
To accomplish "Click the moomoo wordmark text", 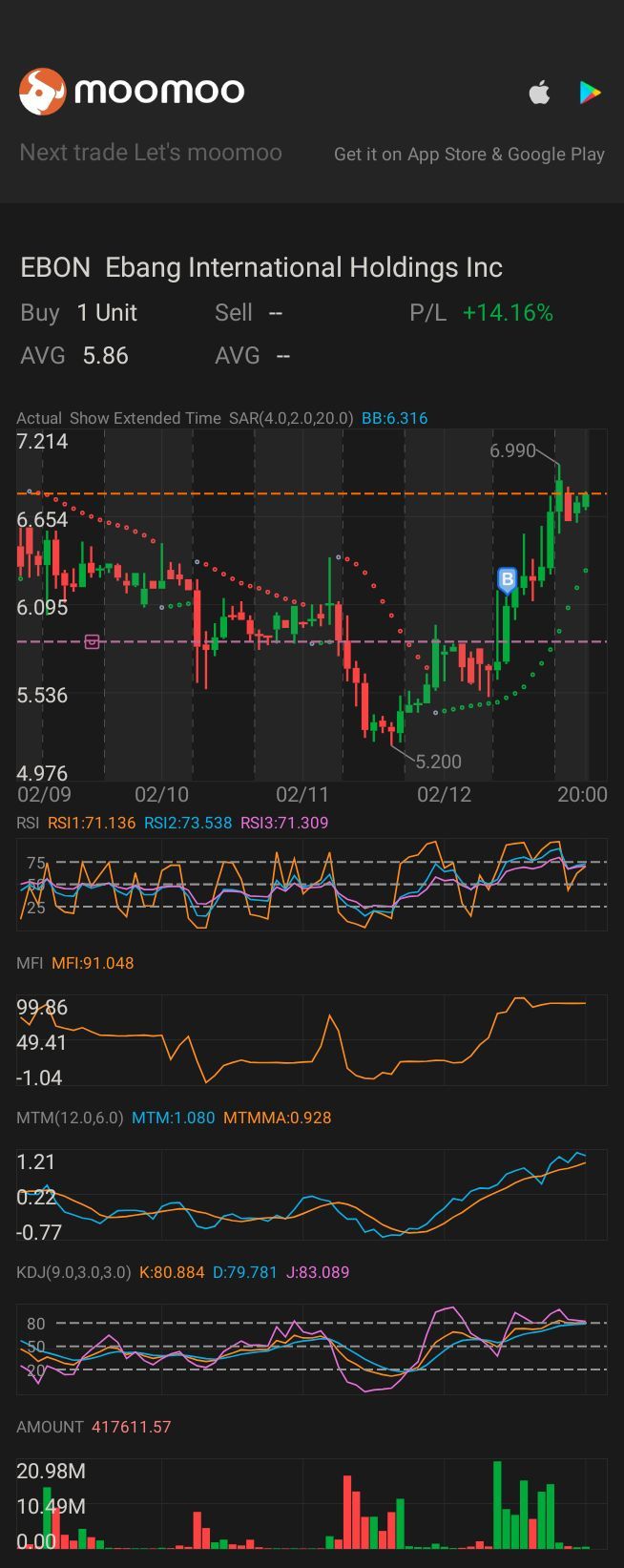I will 159,92.
